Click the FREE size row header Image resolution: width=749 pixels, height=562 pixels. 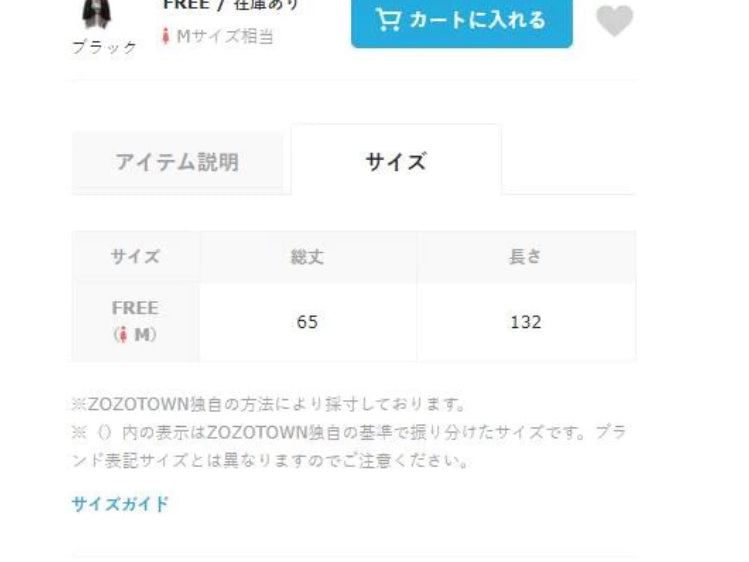click(136, 321)
